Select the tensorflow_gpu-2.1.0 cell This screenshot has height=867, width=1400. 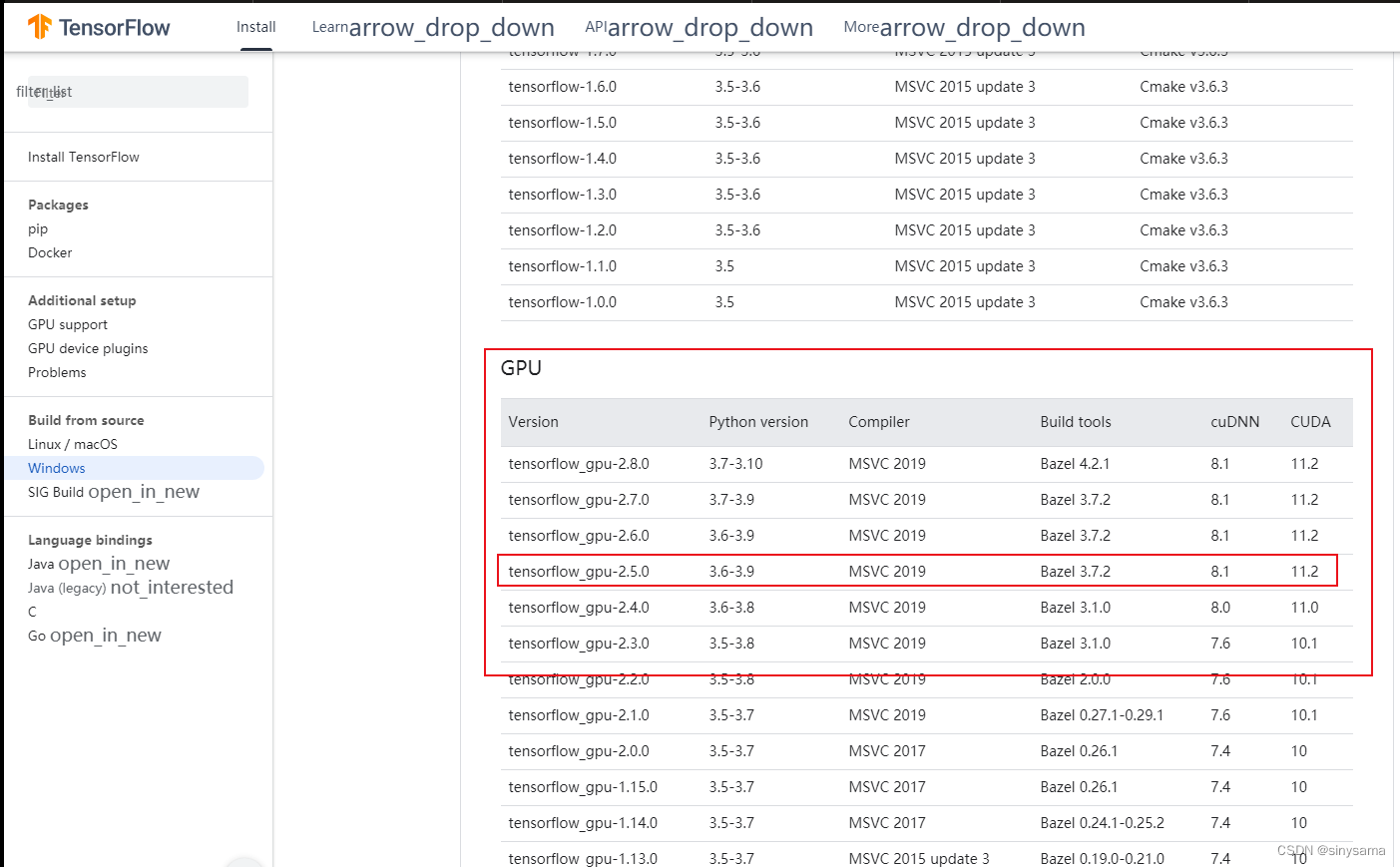[579, 715]
